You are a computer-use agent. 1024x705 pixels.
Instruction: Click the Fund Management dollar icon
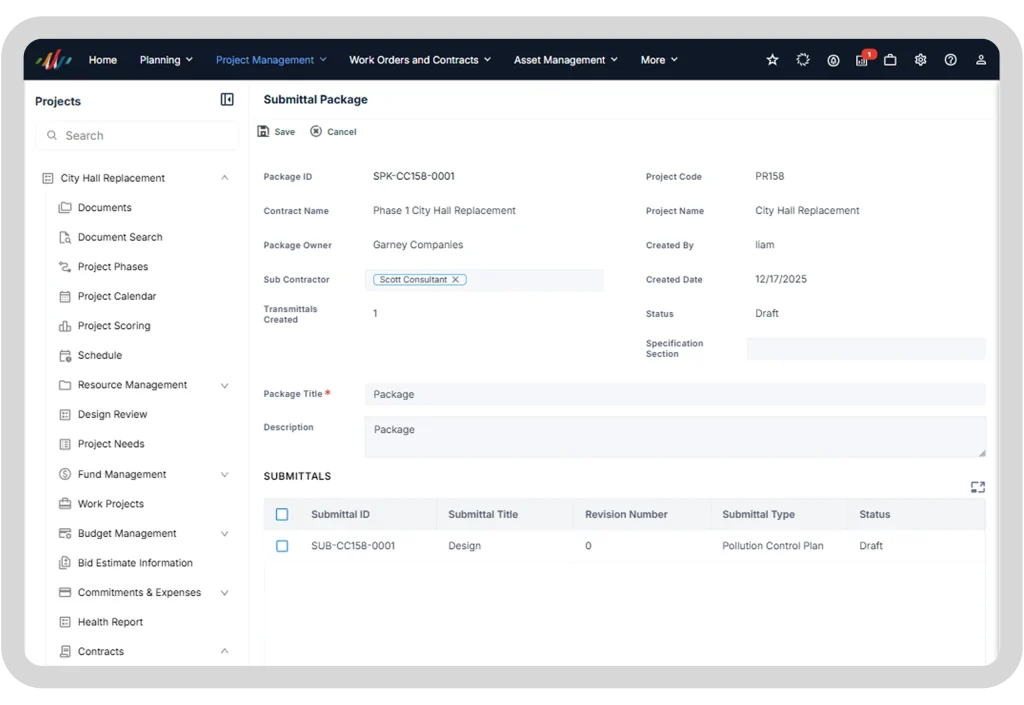point(65,474)
